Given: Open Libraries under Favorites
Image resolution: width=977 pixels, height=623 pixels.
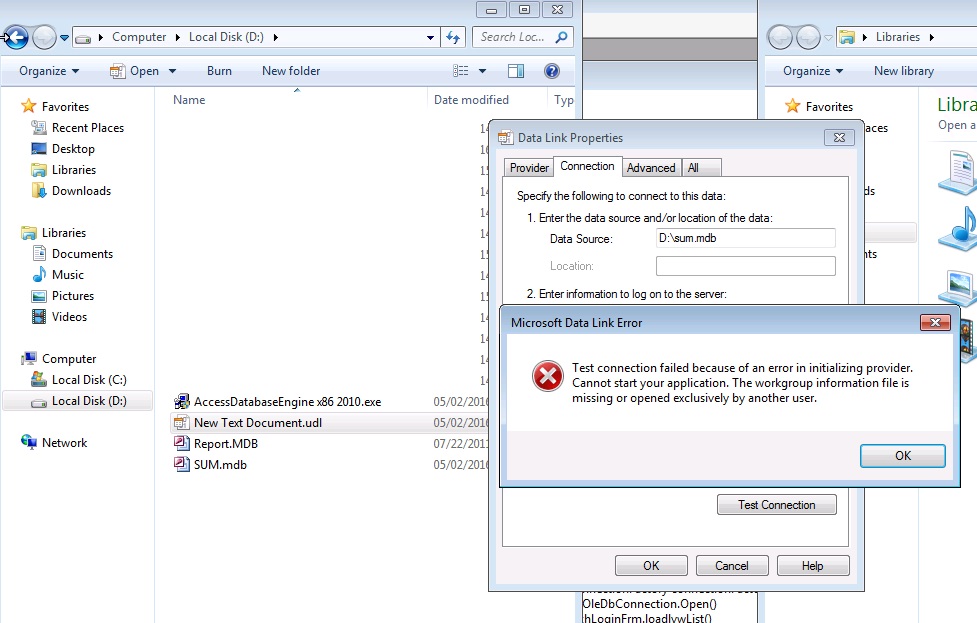Looking at the screenshot, I should click(x=74, y=169).
